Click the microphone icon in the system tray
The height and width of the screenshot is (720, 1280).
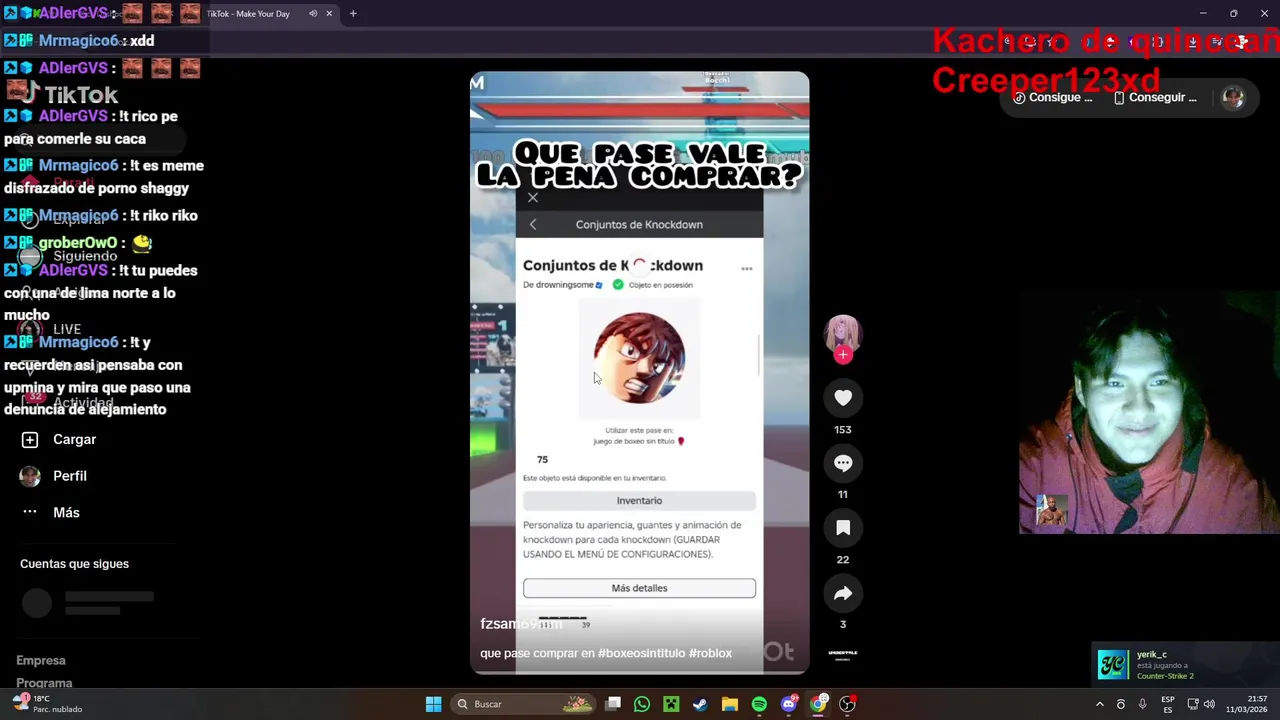click(x=1142, y=704)
